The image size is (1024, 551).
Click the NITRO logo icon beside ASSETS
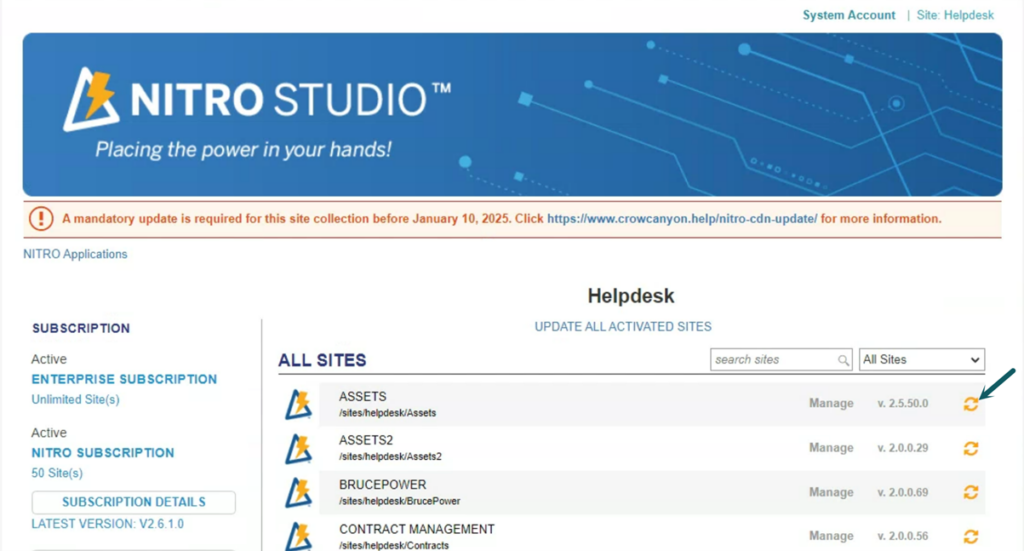(298, 404)
